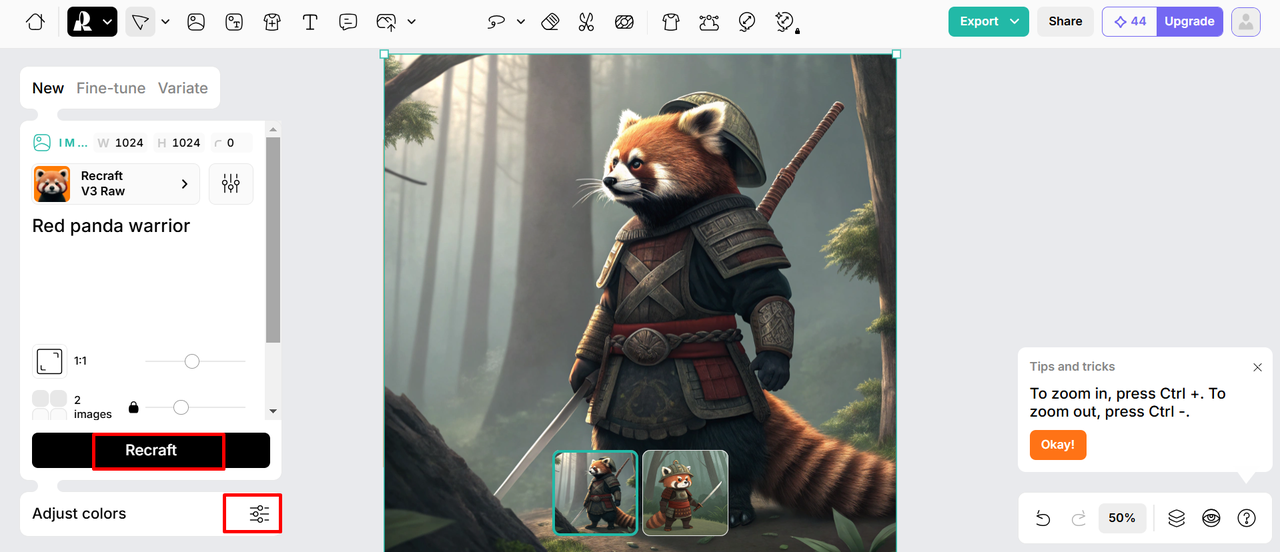Open the 50% zoom level control

[x=1122, y=518]
